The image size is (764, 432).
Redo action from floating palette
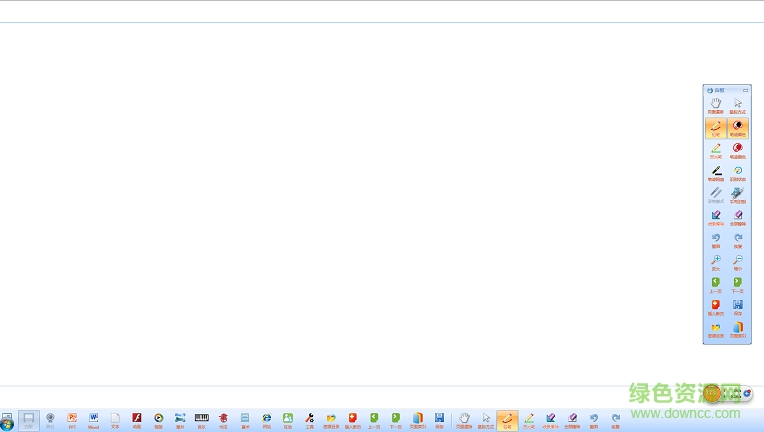738,240
